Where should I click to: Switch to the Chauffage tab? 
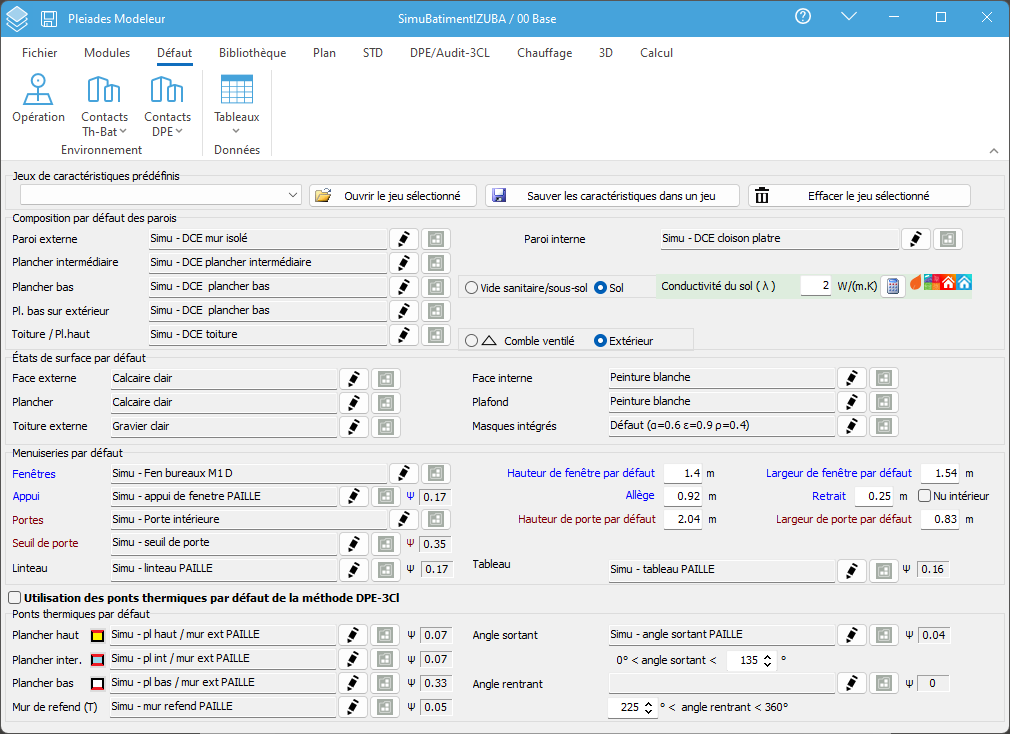click(544, 53)
